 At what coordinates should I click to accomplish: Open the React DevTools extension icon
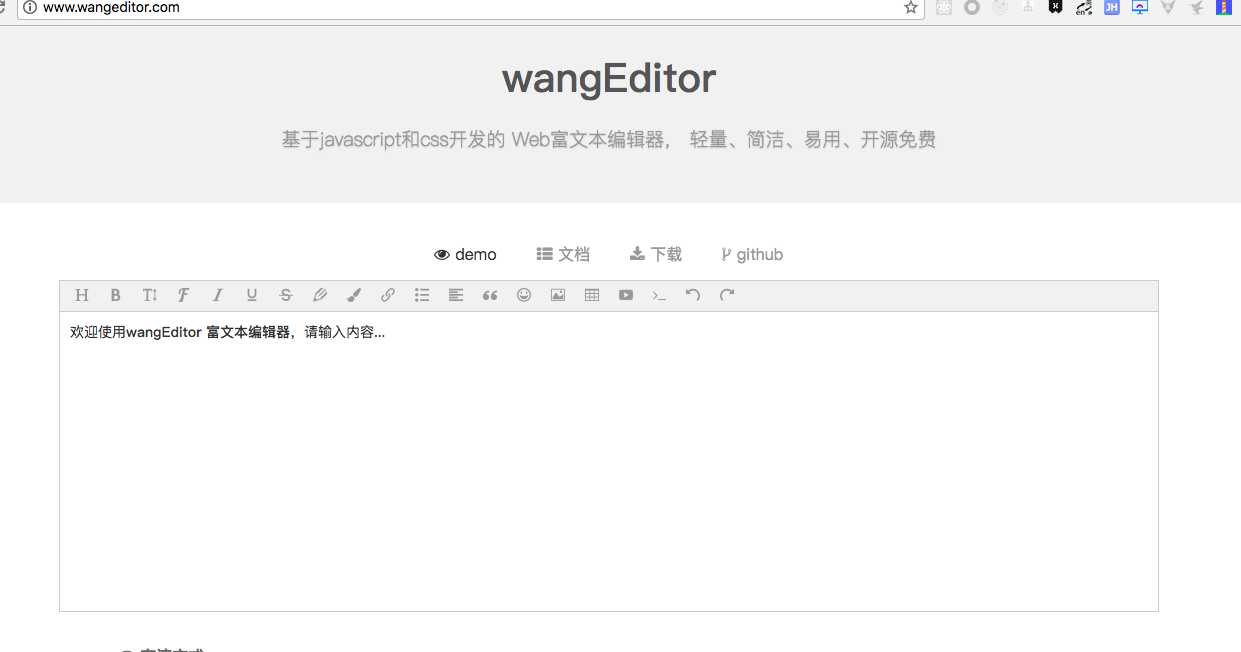point(944,7)
